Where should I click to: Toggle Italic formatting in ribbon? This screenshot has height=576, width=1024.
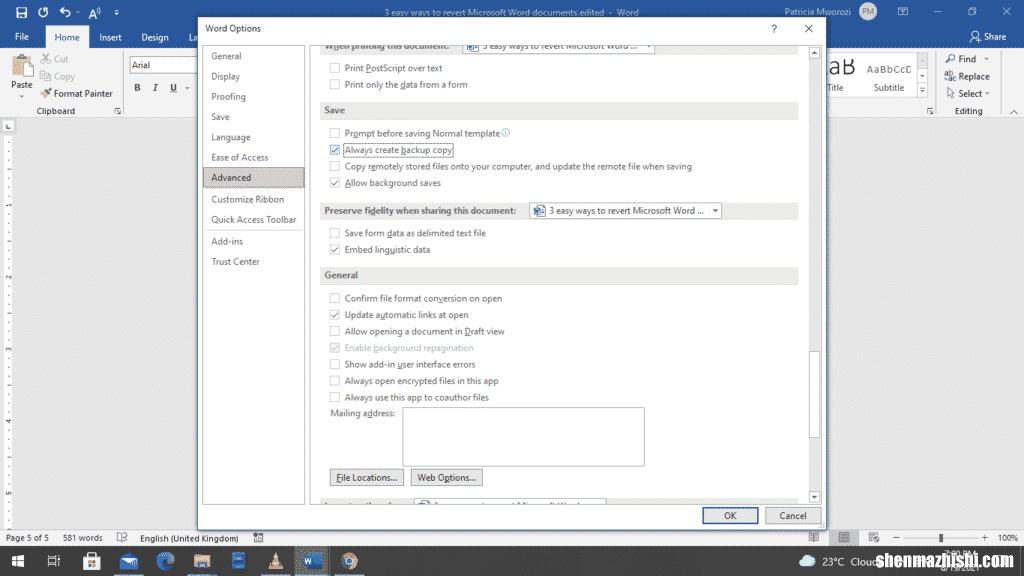tap(155, 88)
